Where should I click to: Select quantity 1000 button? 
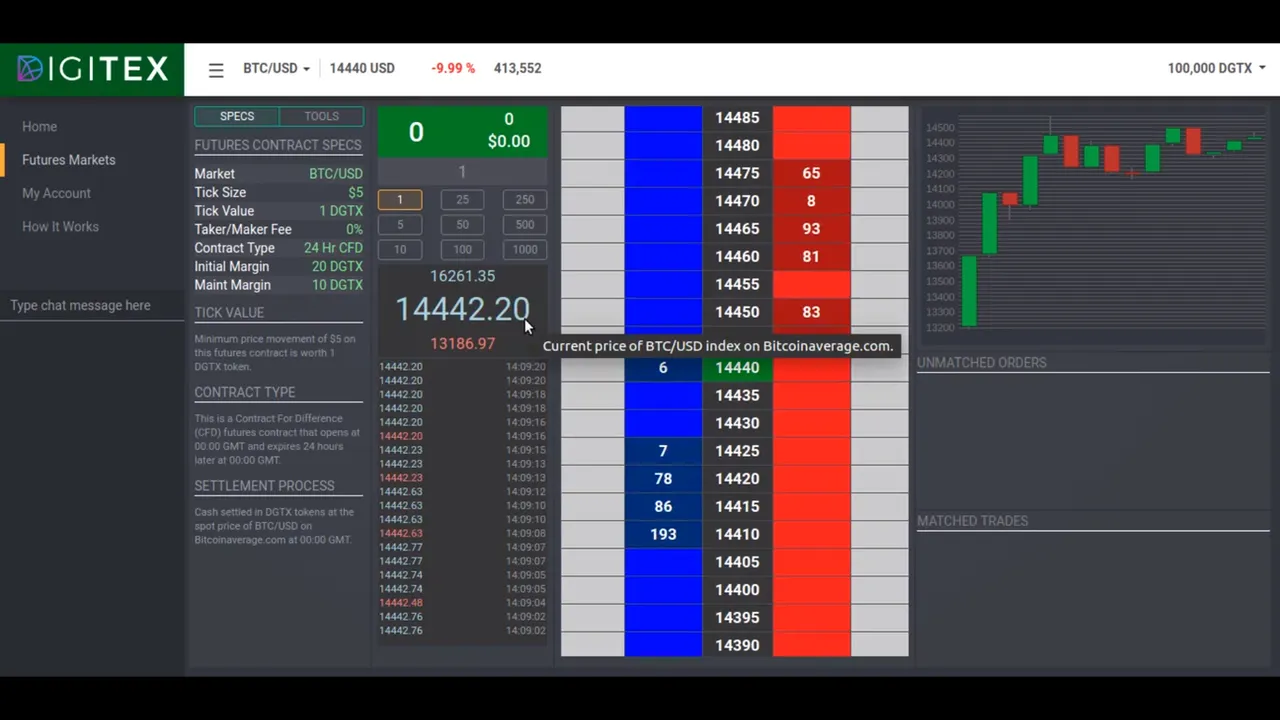click(x=525, y=250)
